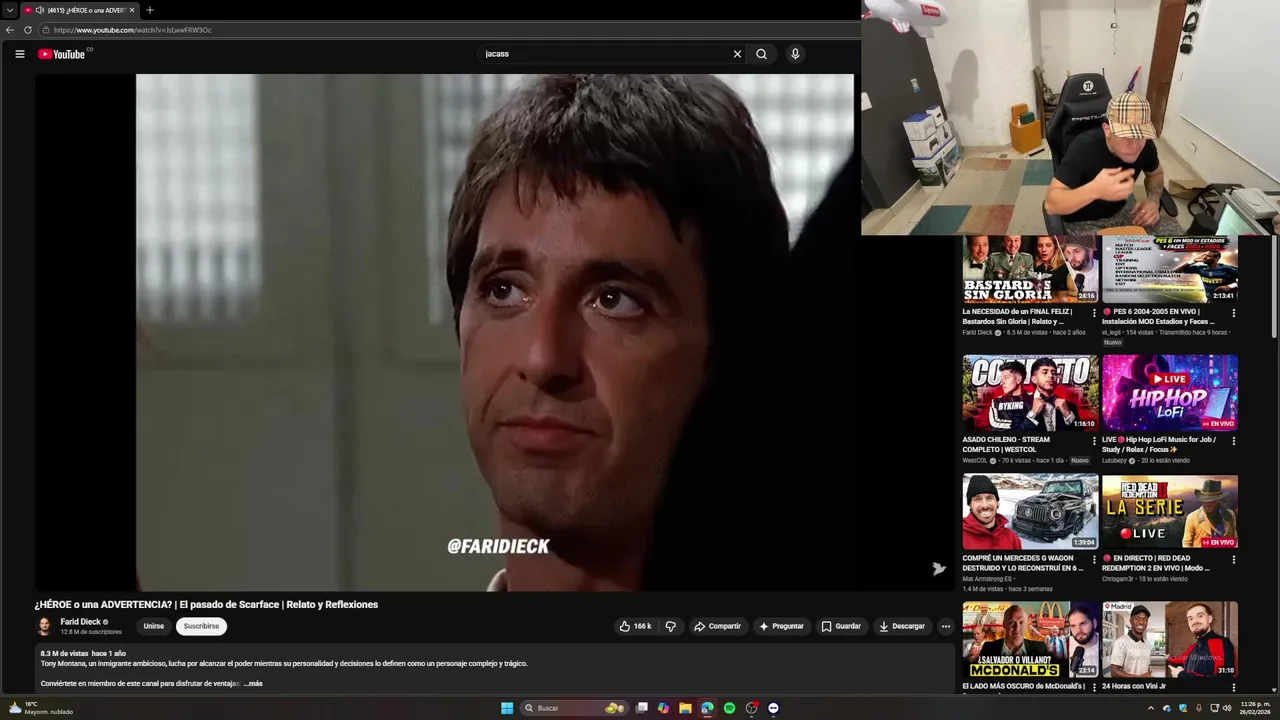Open options menu for 'Hip Hop LoFi' stream
1280x720 pixels.
pos(1233,441)
